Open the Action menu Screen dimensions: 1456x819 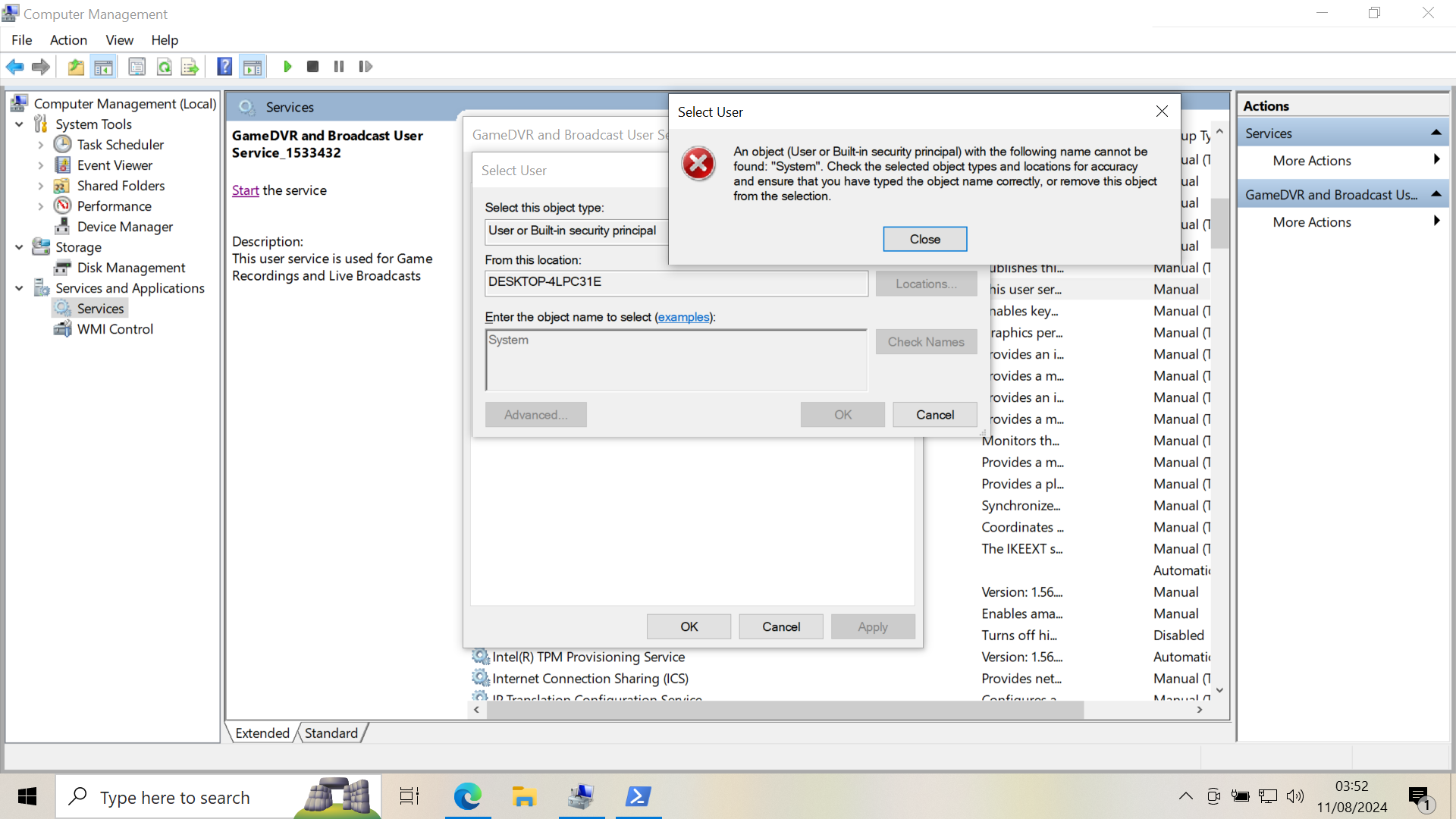pos(68,40)
